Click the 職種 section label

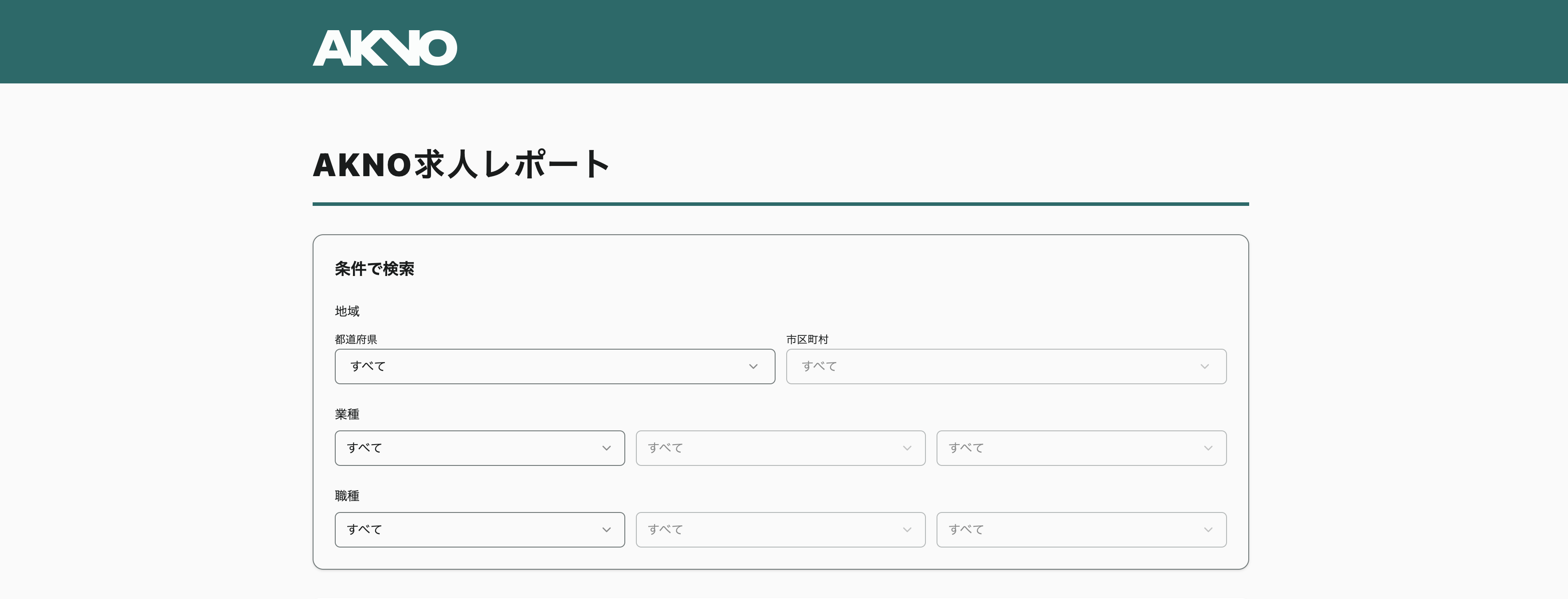(346, 496)
